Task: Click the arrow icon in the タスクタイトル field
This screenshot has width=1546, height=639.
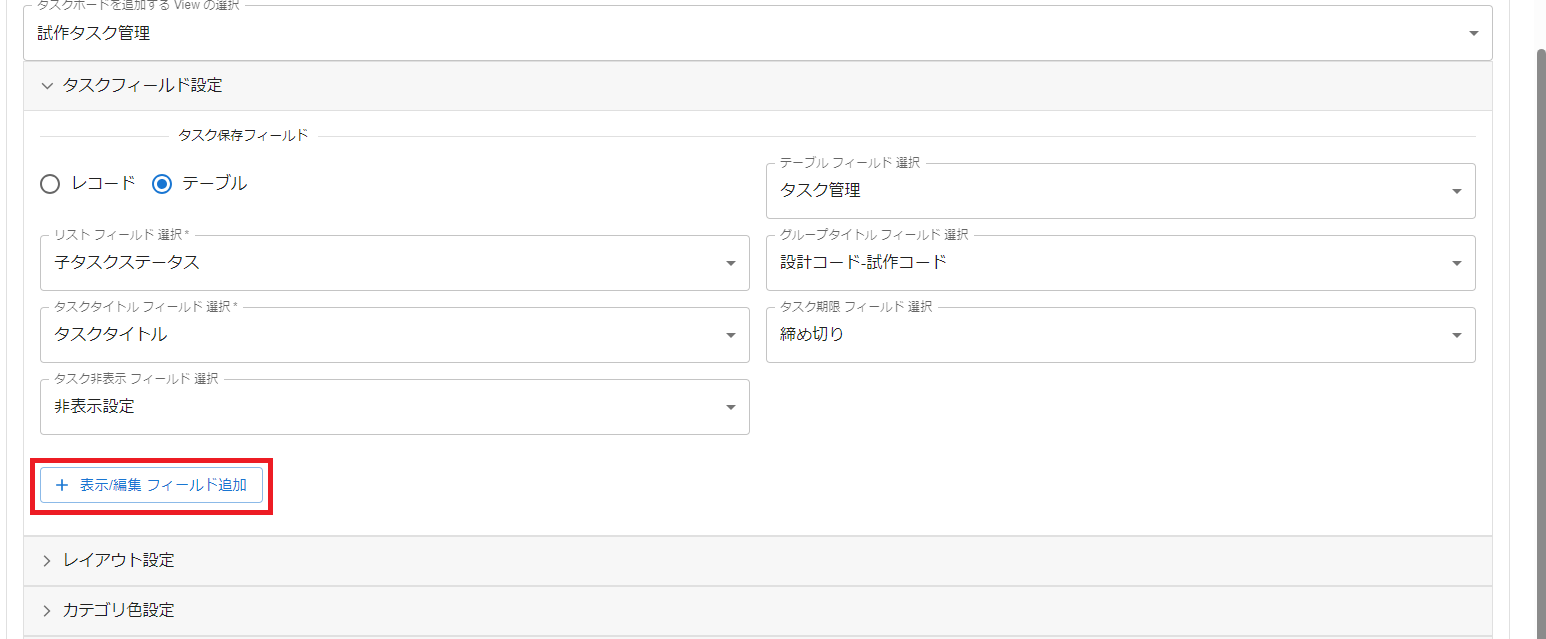Action: point(729,334)
